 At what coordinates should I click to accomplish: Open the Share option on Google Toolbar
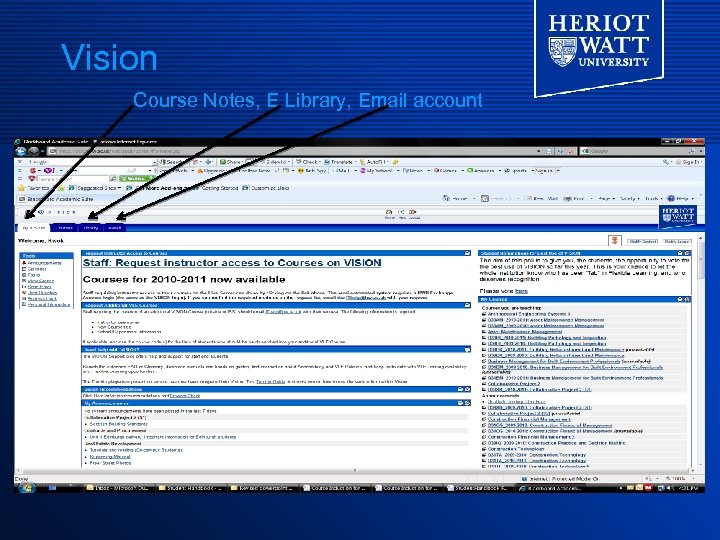[x=232, y=162]
